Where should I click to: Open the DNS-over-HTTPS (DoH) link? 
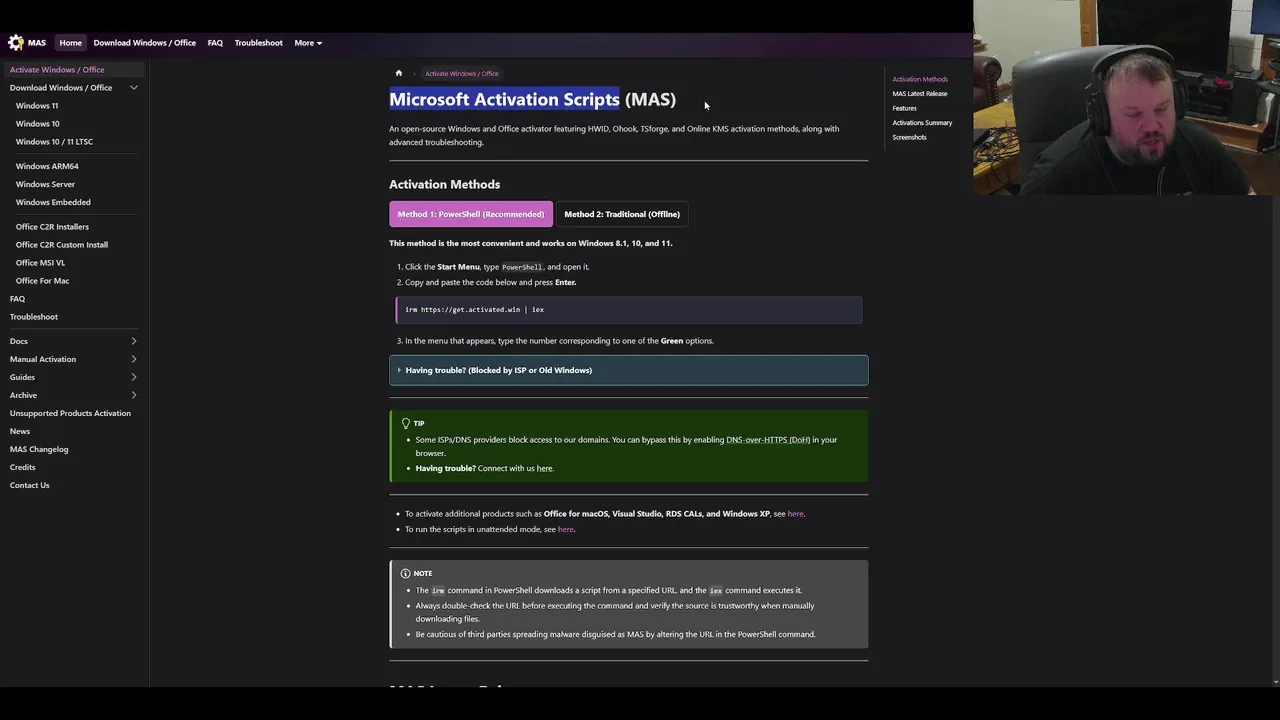tap(768, 440)
